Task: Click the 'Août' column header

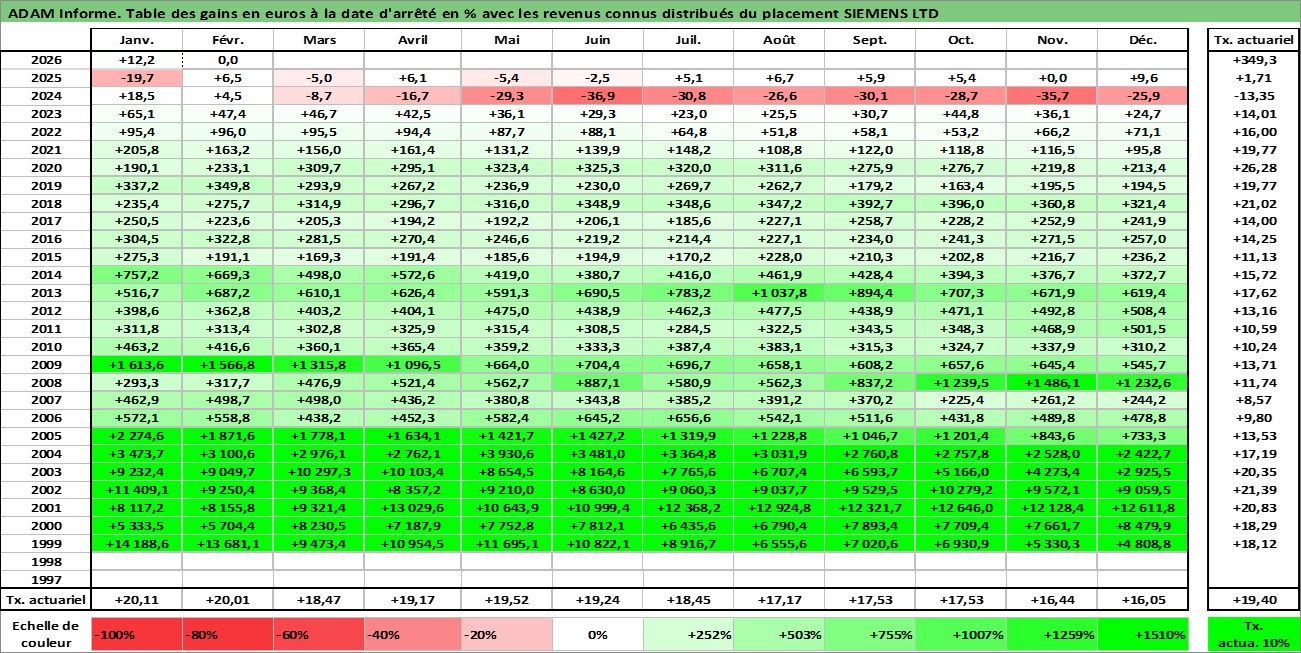Action: (x=779, y=40)
